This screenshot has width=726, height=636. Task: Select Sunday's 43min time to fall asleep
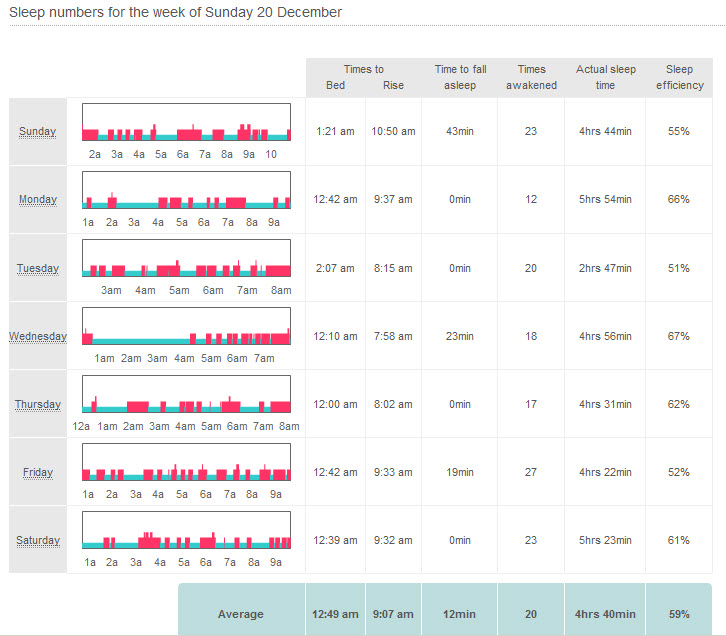(x=460, y=132)
